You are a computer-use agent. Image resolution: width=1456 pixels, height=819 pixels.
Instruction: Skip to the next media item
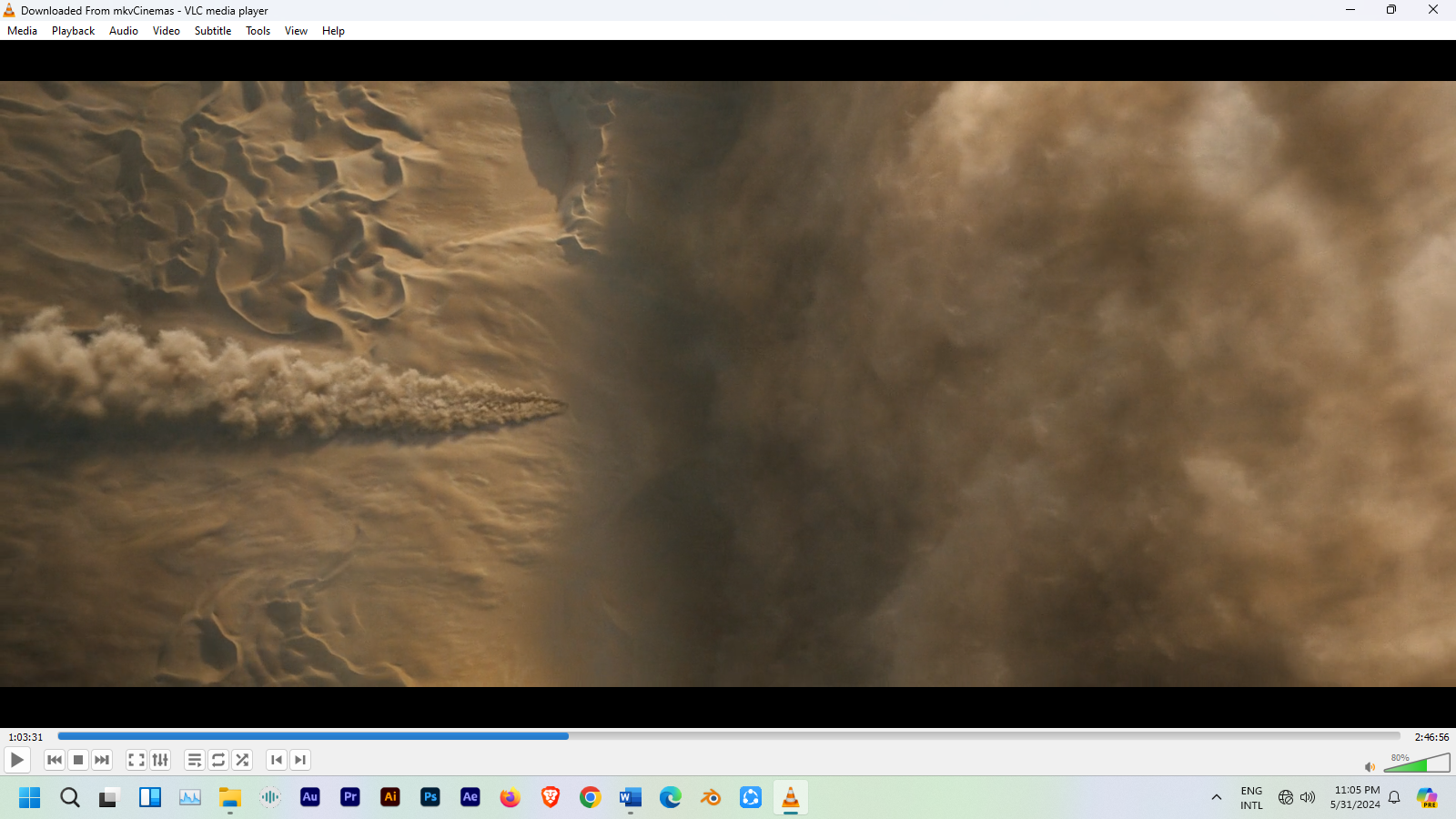pos(102,760)
